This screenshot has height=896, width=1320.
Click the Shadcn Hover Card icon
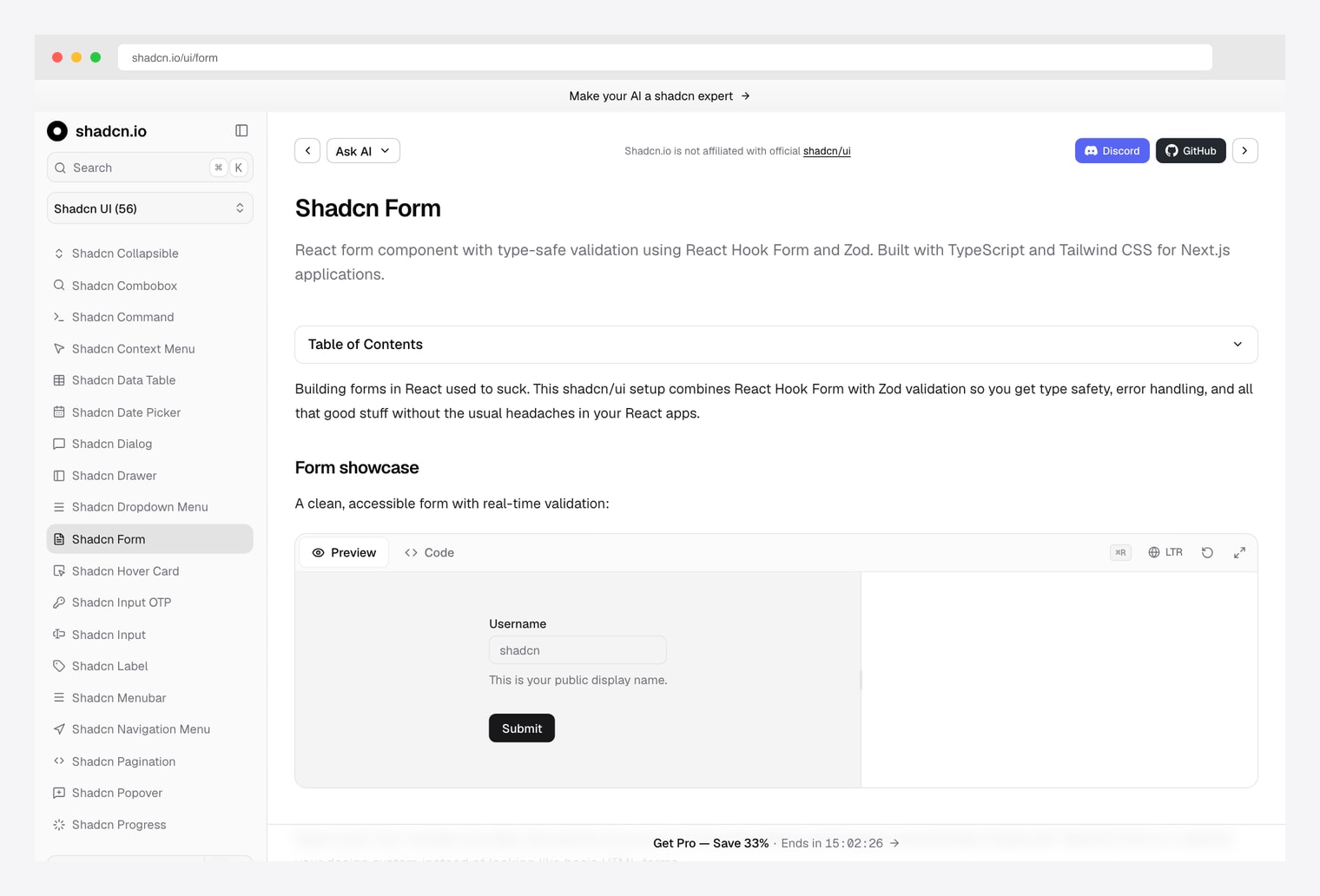(59, 571)
